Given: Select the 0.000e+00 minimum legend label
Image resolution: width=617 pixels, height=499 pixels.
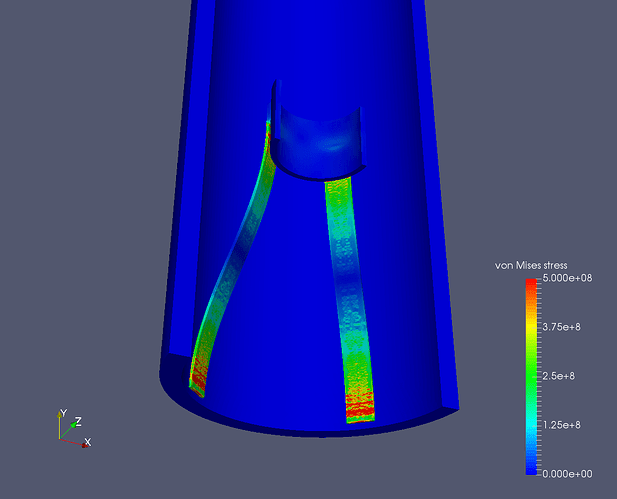Looking at the screenshot, I should 567,474.
